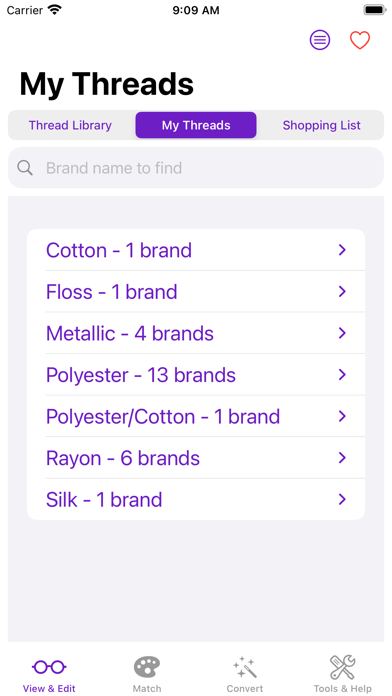The height and width of the screenshot is (696, 392).
Task: Click the magnifying glass search icon
Action: (x=25, y=168)
